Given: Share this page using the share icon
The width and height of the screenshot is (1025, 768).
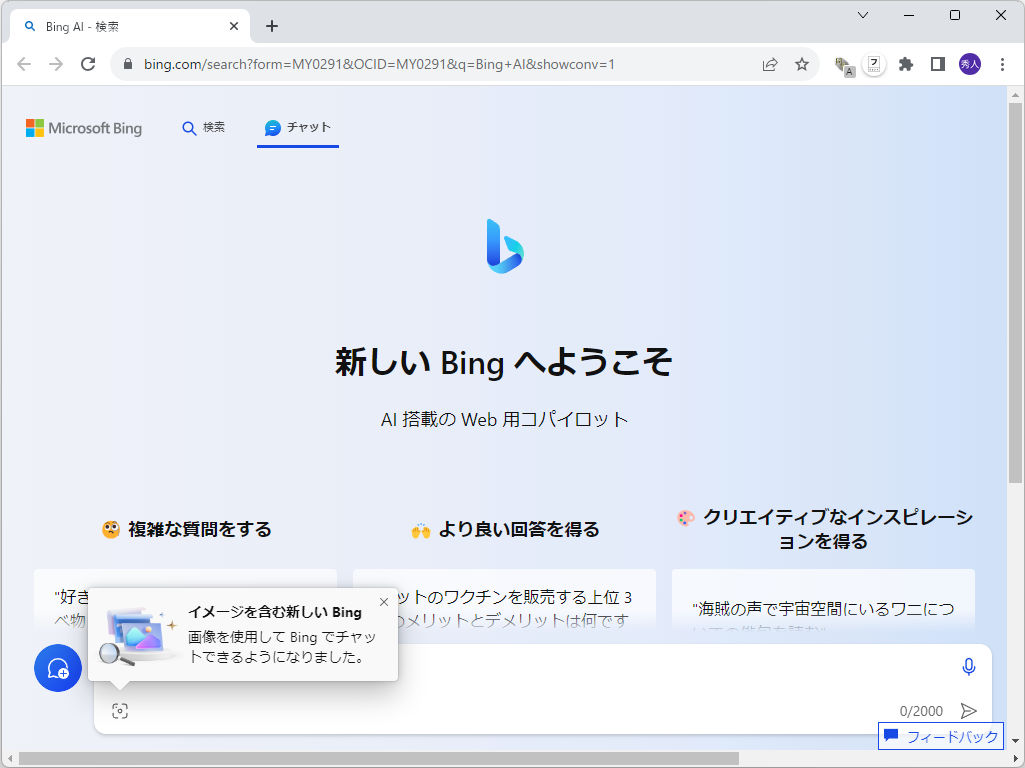Looking at the screenshot, I should 769,64.
